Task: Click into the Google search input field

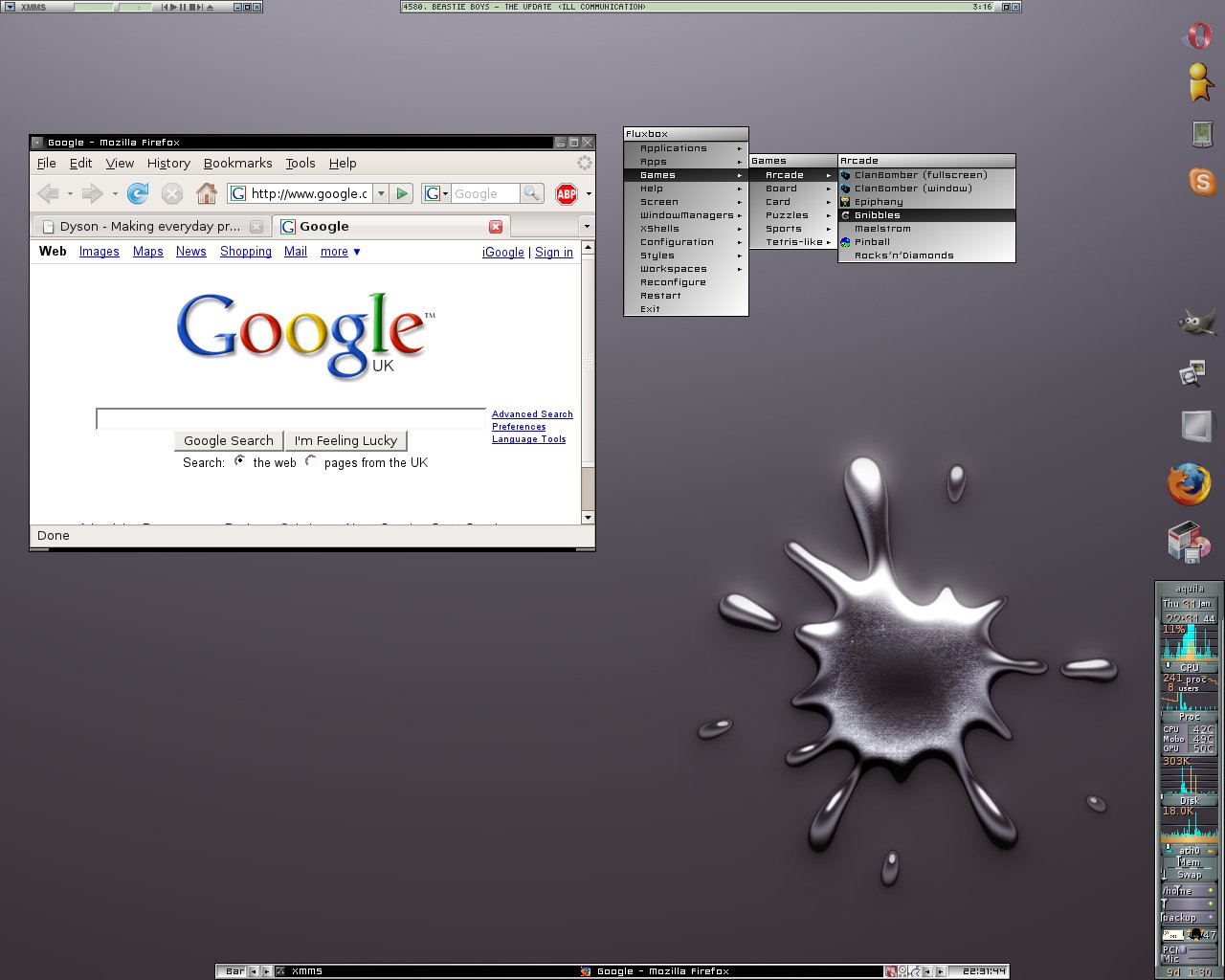Action: [x=291, y=418]
